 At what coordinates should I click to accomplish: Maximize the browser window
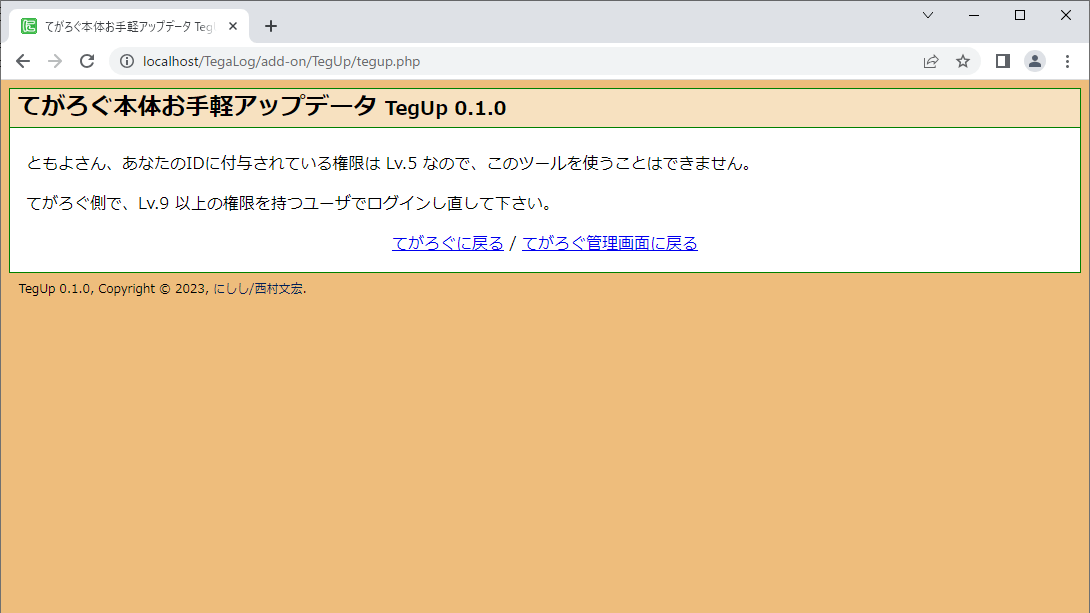[1020, 15]
